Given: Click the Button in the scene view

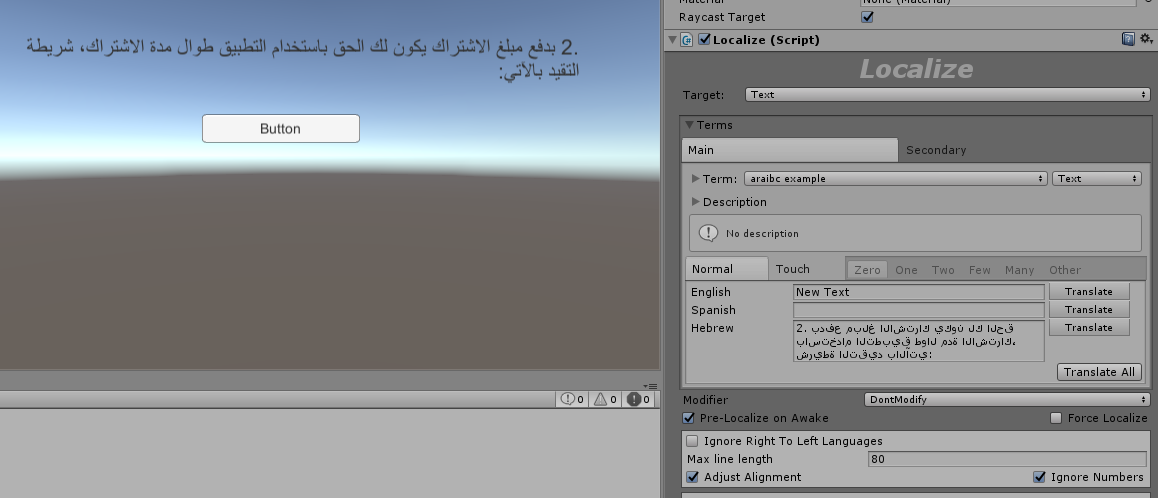Looking at the screenshot, I should pyautogui.click(x=280, y=129).
